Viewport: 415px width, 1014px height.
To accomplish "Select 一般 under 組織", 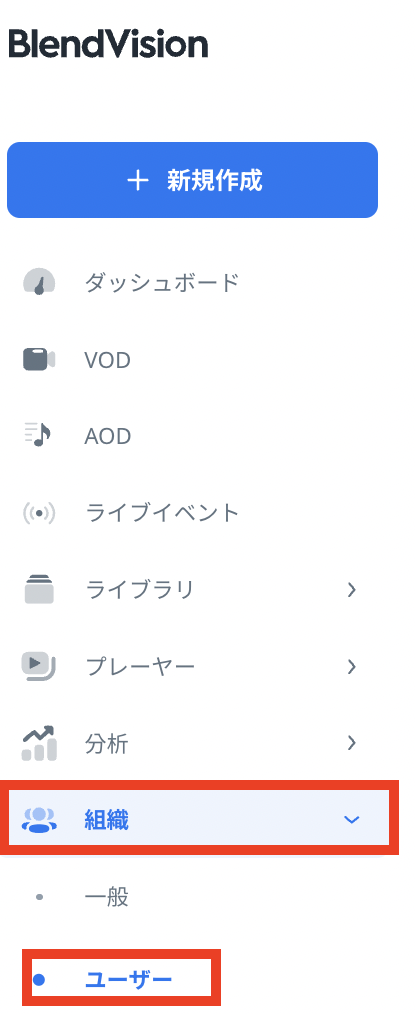I will [107, 897].
